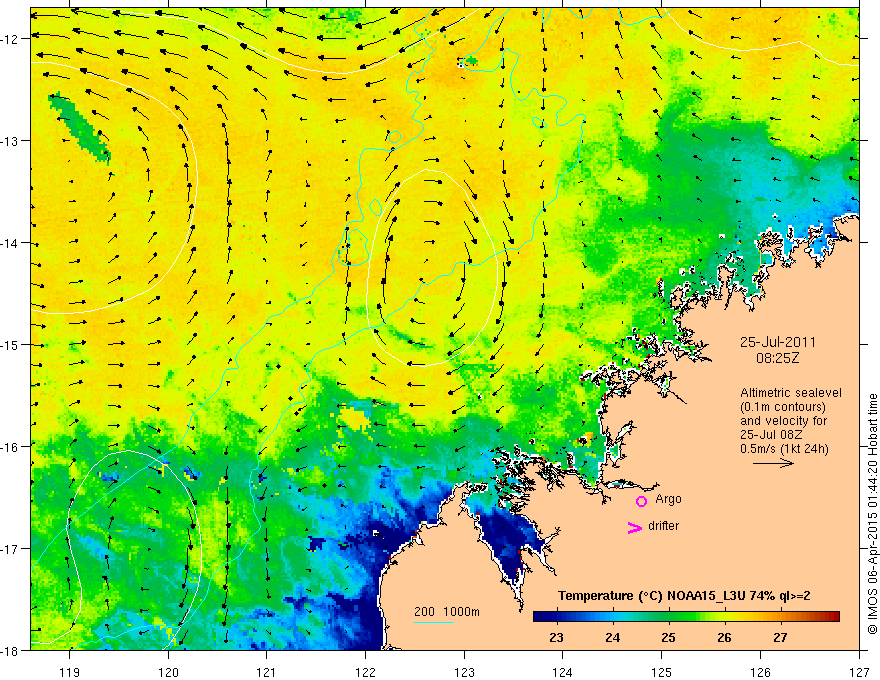
Task: Click the temperature color bar
Action: [x=686, y=616]
